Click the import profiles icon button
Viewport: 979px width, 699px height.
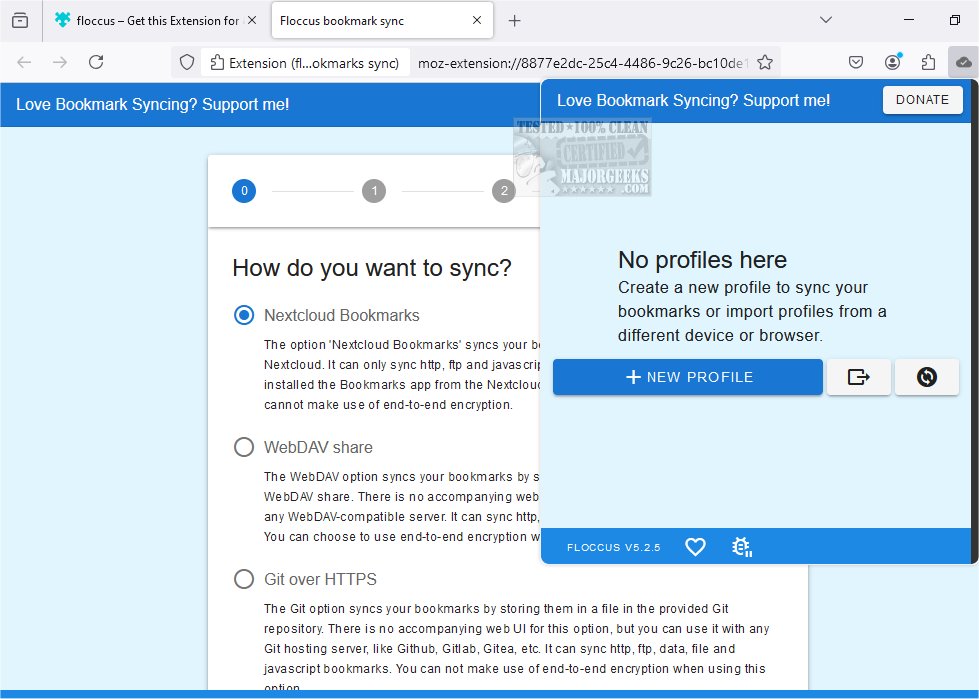pos(858,377)
